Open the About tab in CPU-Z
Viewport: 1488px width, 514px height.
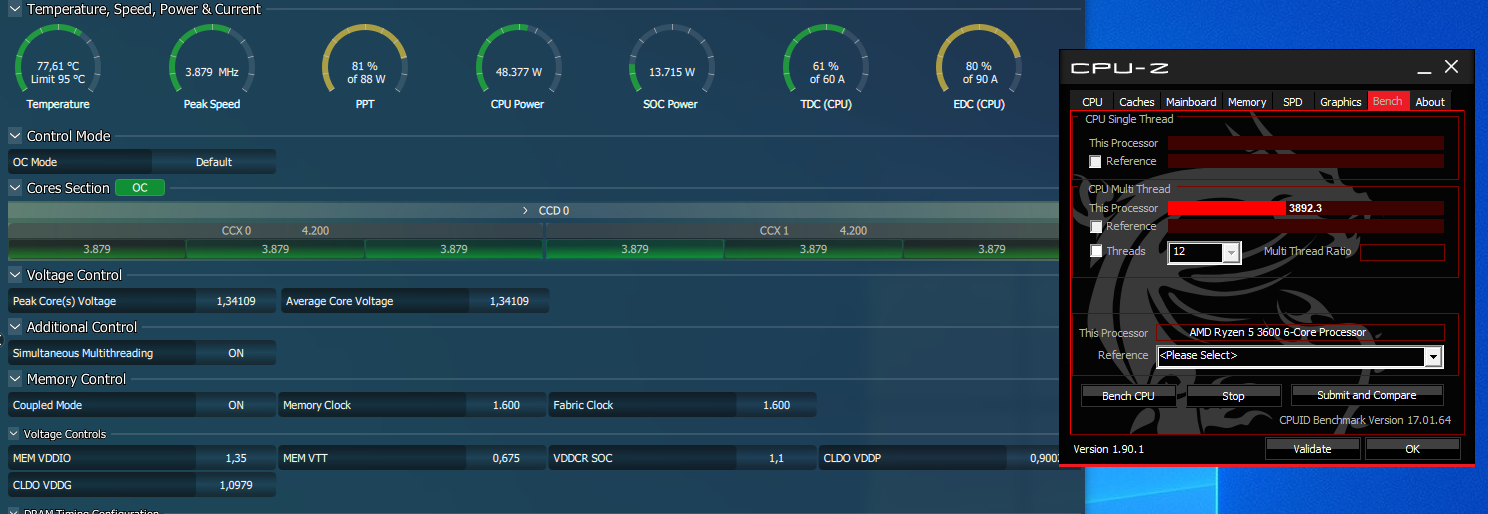click(1430, 102)
